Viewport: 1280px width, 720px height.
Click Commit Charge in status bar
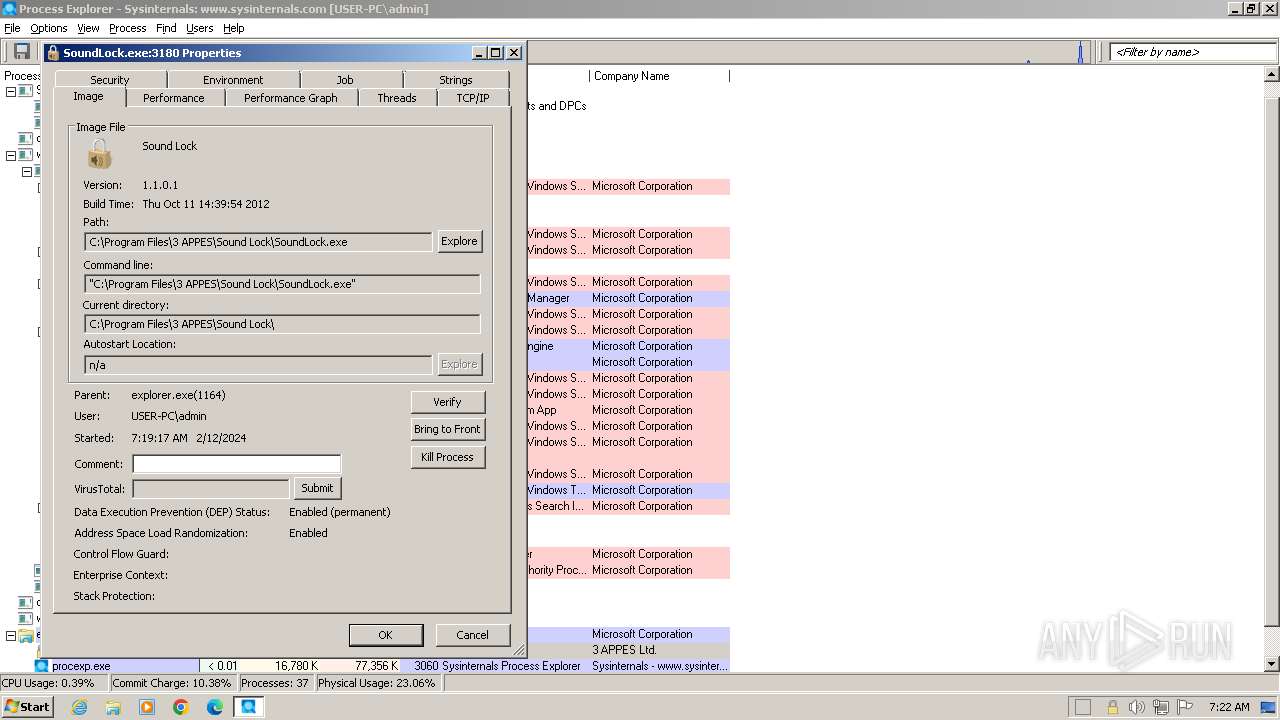(173, 683)
